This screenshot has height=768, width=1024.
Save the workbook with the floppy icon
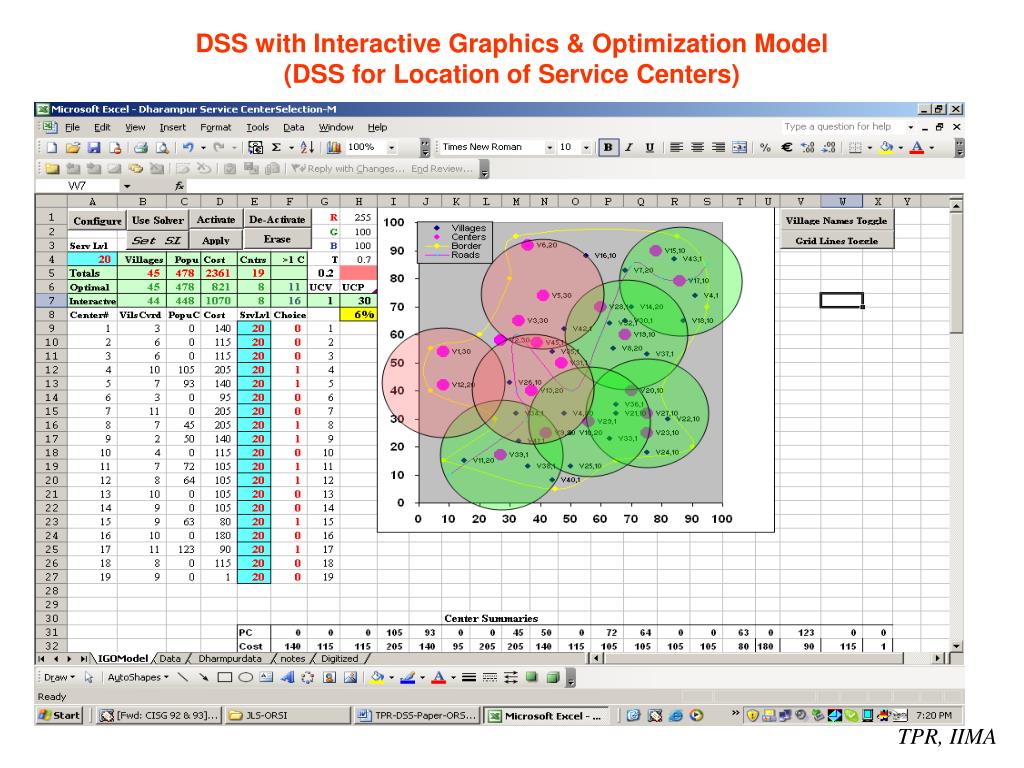(x=94, y=148)
